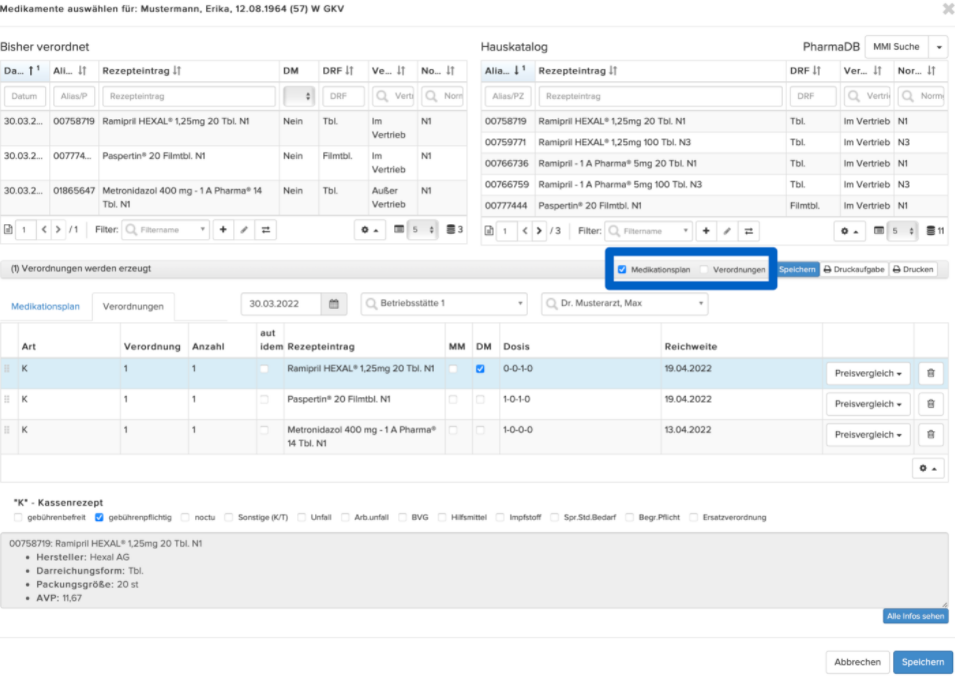
Task: Click the Abbrechen button
Action: click(x=857, y=662)
